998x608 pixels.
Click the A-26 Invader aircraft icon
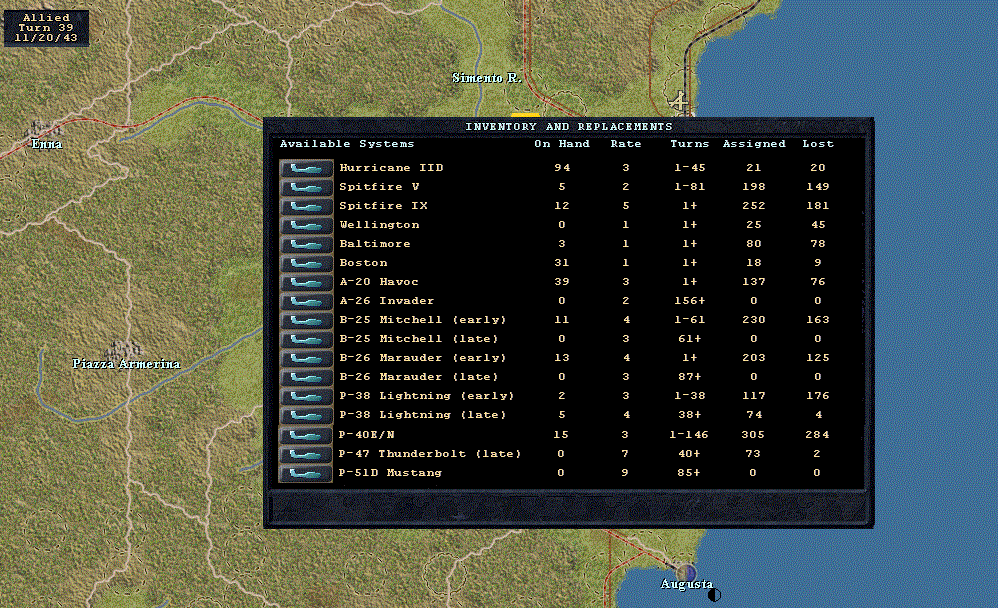coord(306,301)
